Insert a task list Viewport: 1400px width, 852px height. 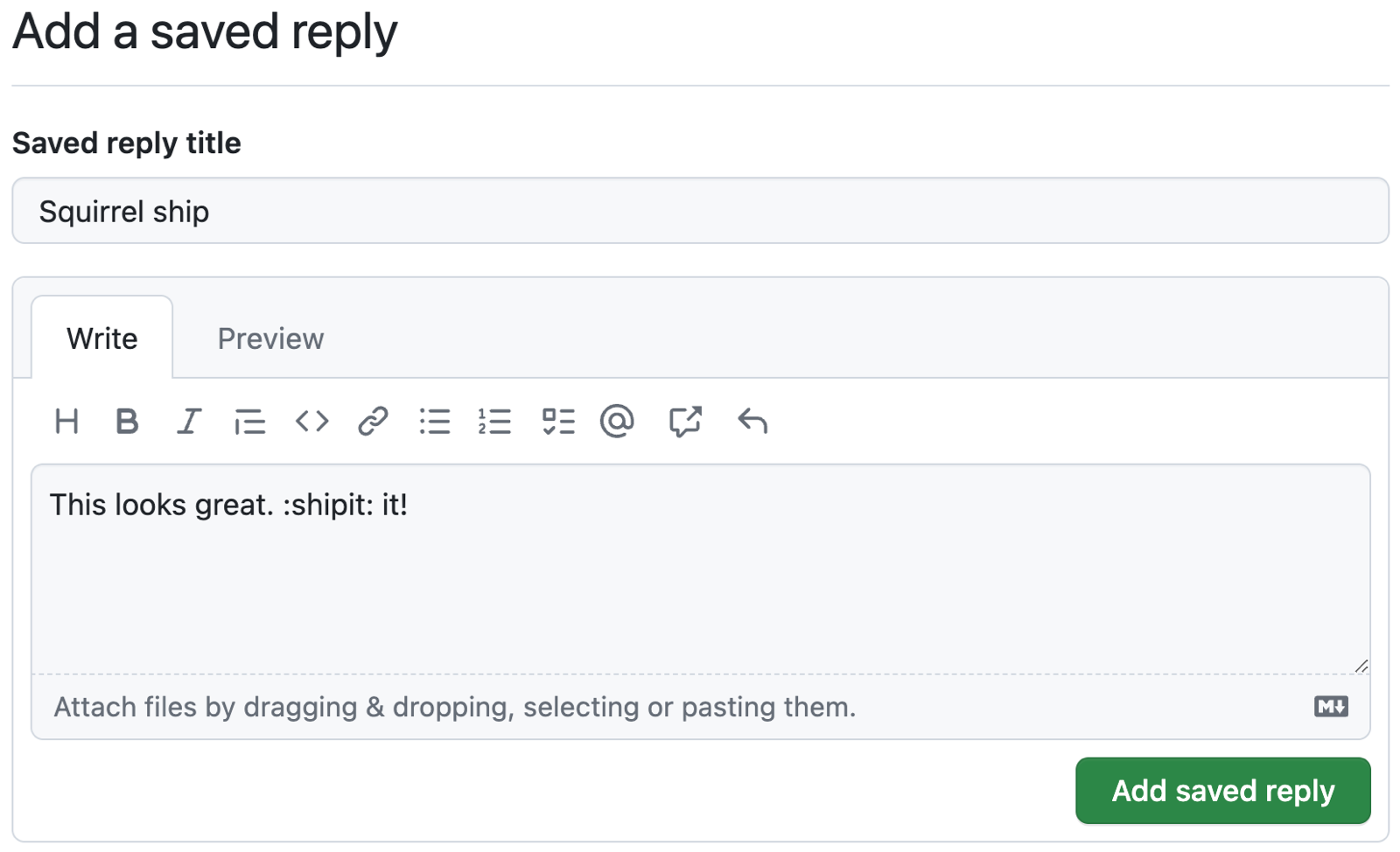(x=558, y=422)
